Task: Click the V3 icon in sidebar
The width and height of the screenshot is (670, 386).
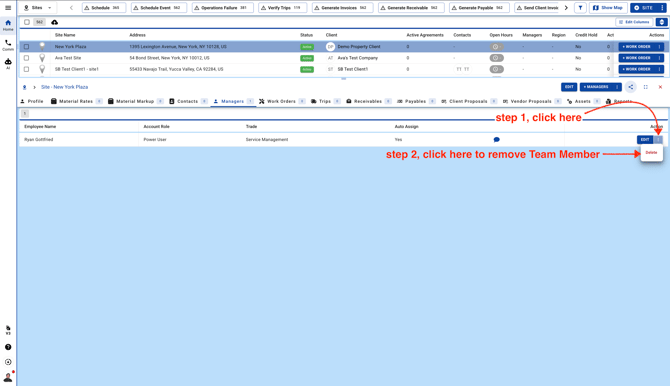Action: [x=8, y=330]
